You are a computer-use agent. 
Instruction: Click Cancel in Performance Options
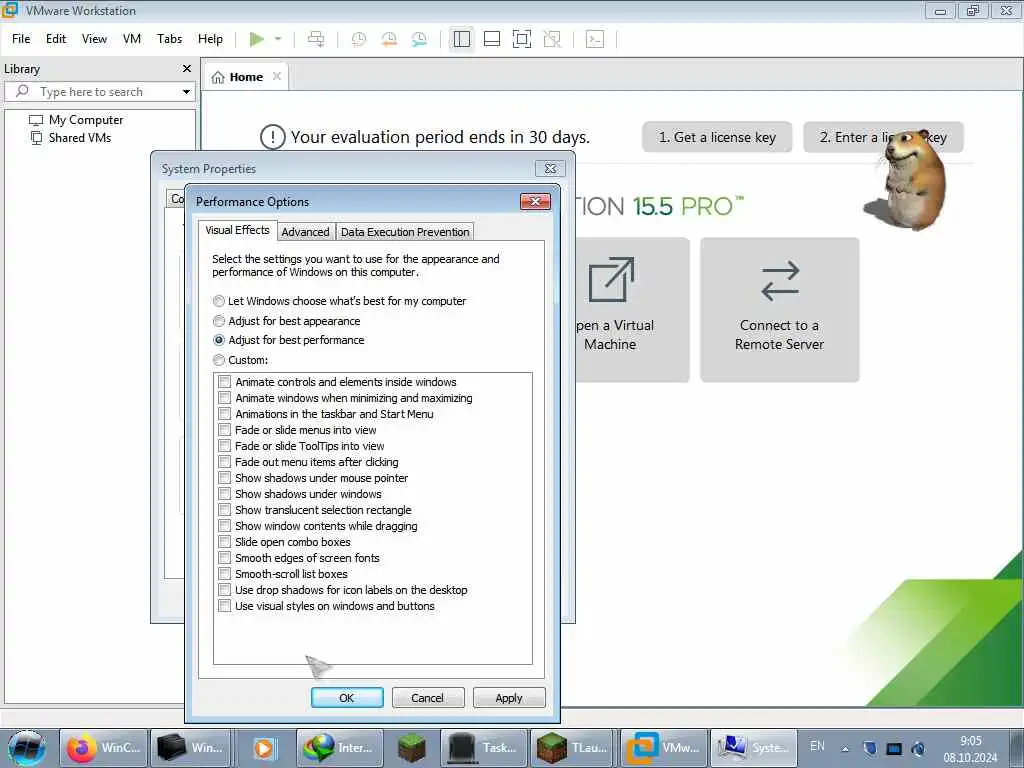(x=428, y=697)
